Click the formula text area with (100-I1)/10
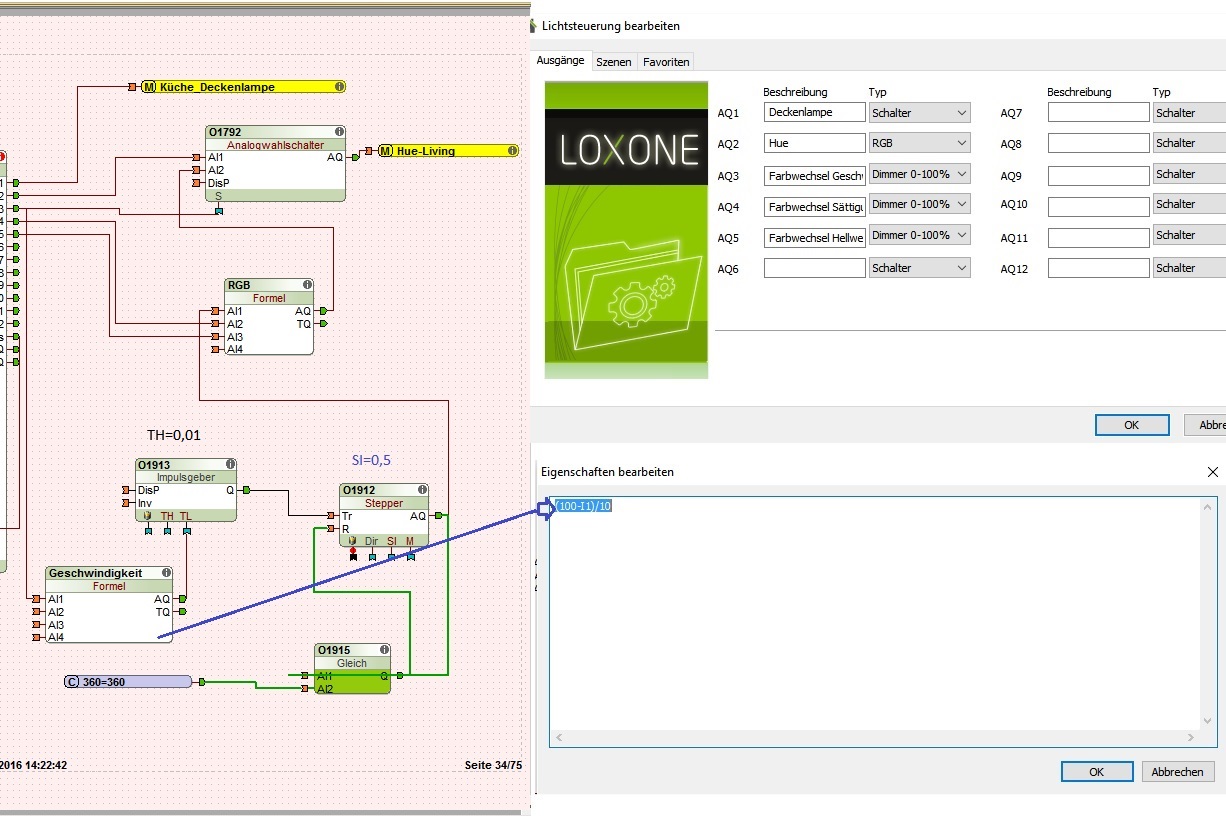The height and width of the screenshot is (816, 1226). pos(875,620)
